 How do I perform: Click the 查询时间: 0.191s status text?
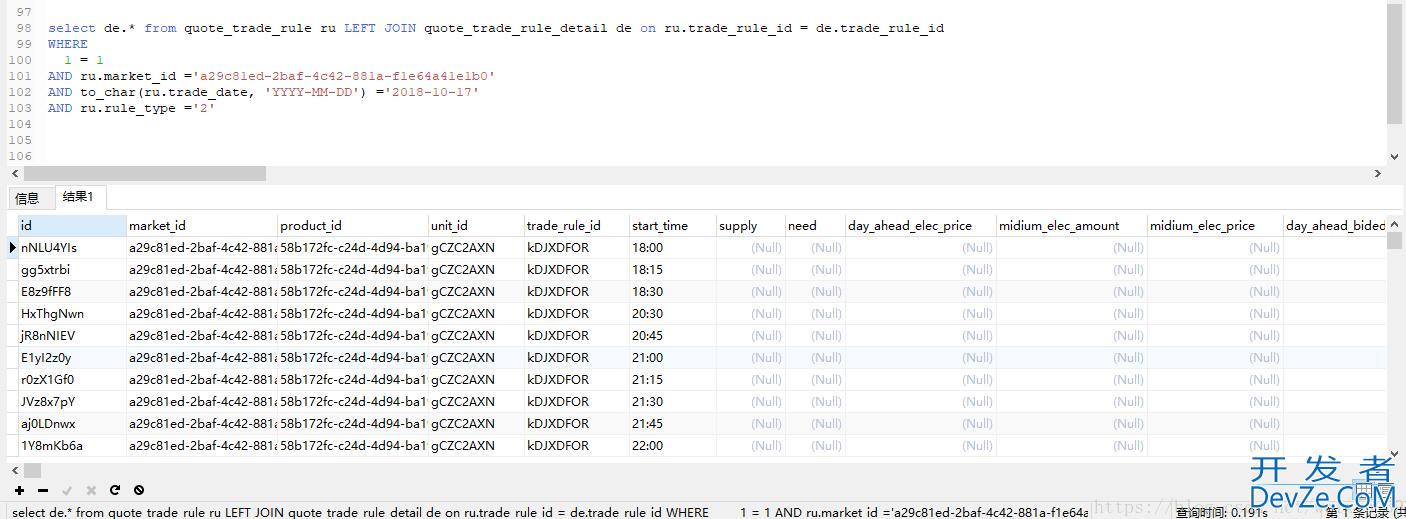[x=1221, y=512]
